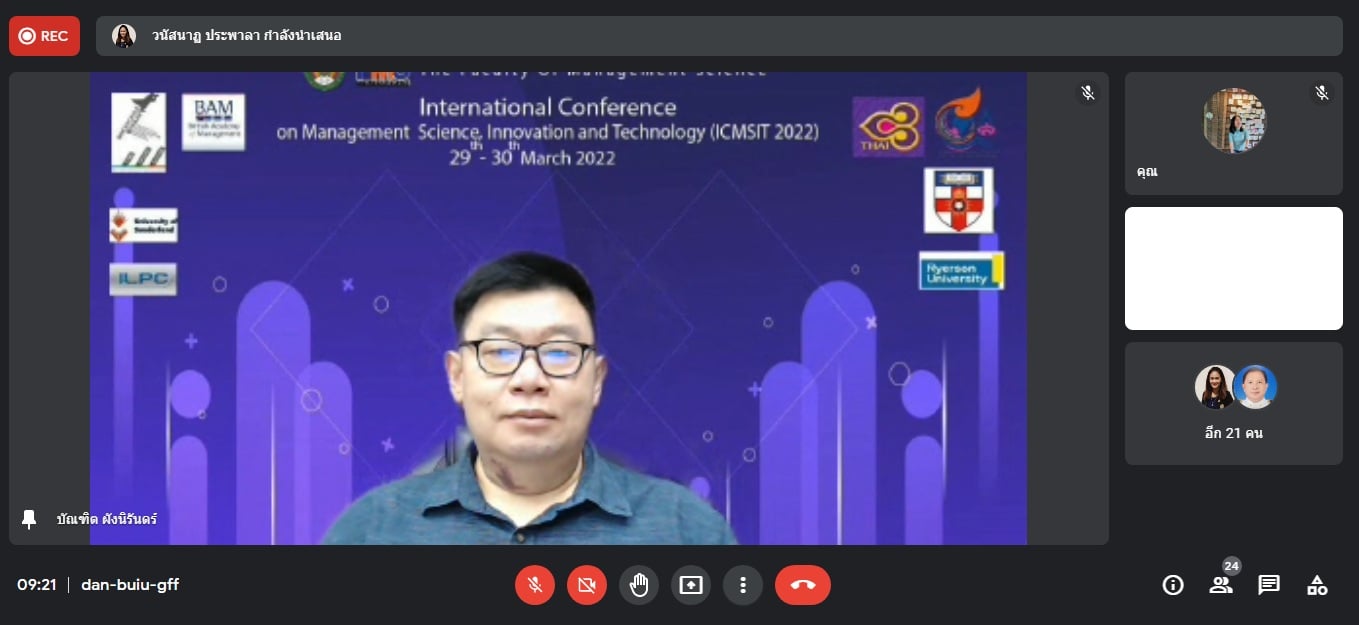Click the red REC recording indicator
The width and height of the screenshot is (1359, 625).
[44, 36]
